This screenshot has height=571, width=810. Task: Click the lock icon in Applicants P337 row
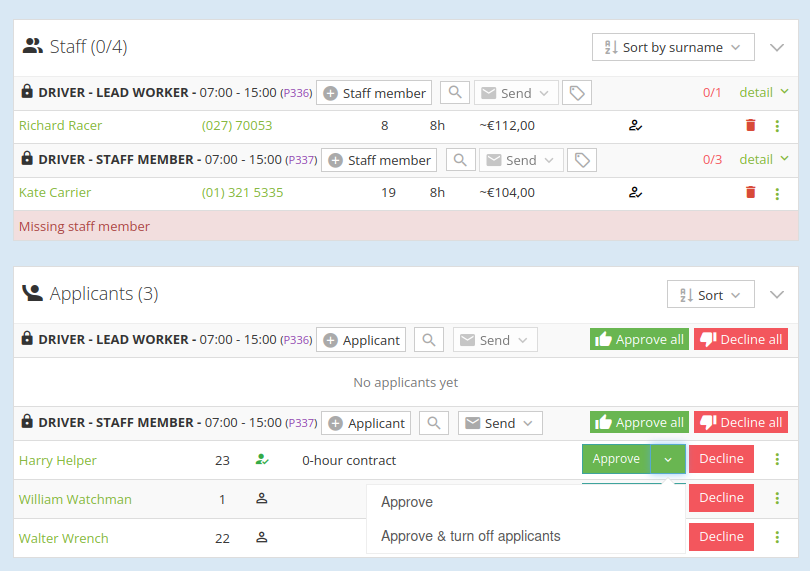point(27,421)
